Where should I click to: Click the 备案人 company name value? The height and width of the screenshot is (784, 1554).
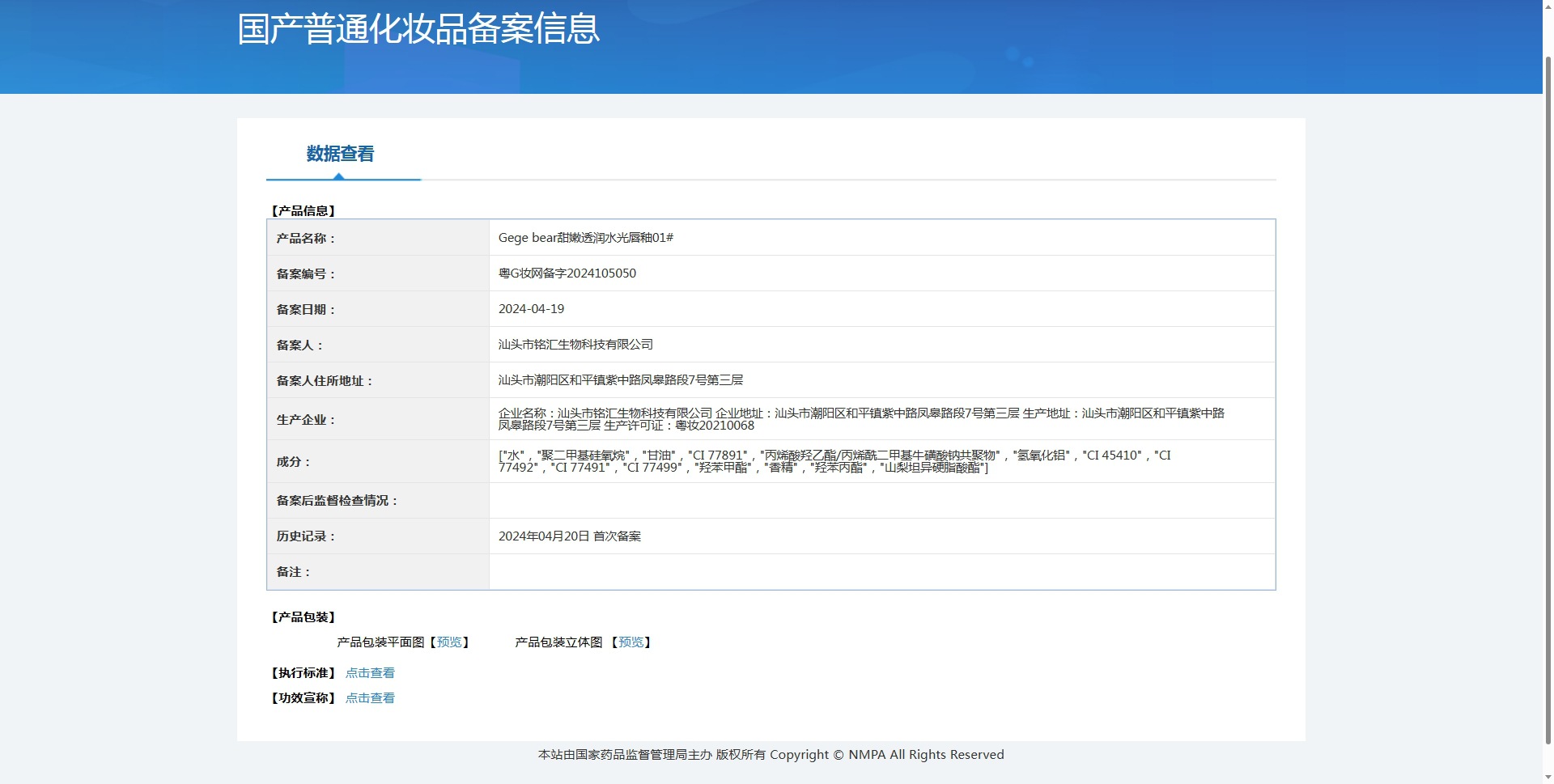575,345
